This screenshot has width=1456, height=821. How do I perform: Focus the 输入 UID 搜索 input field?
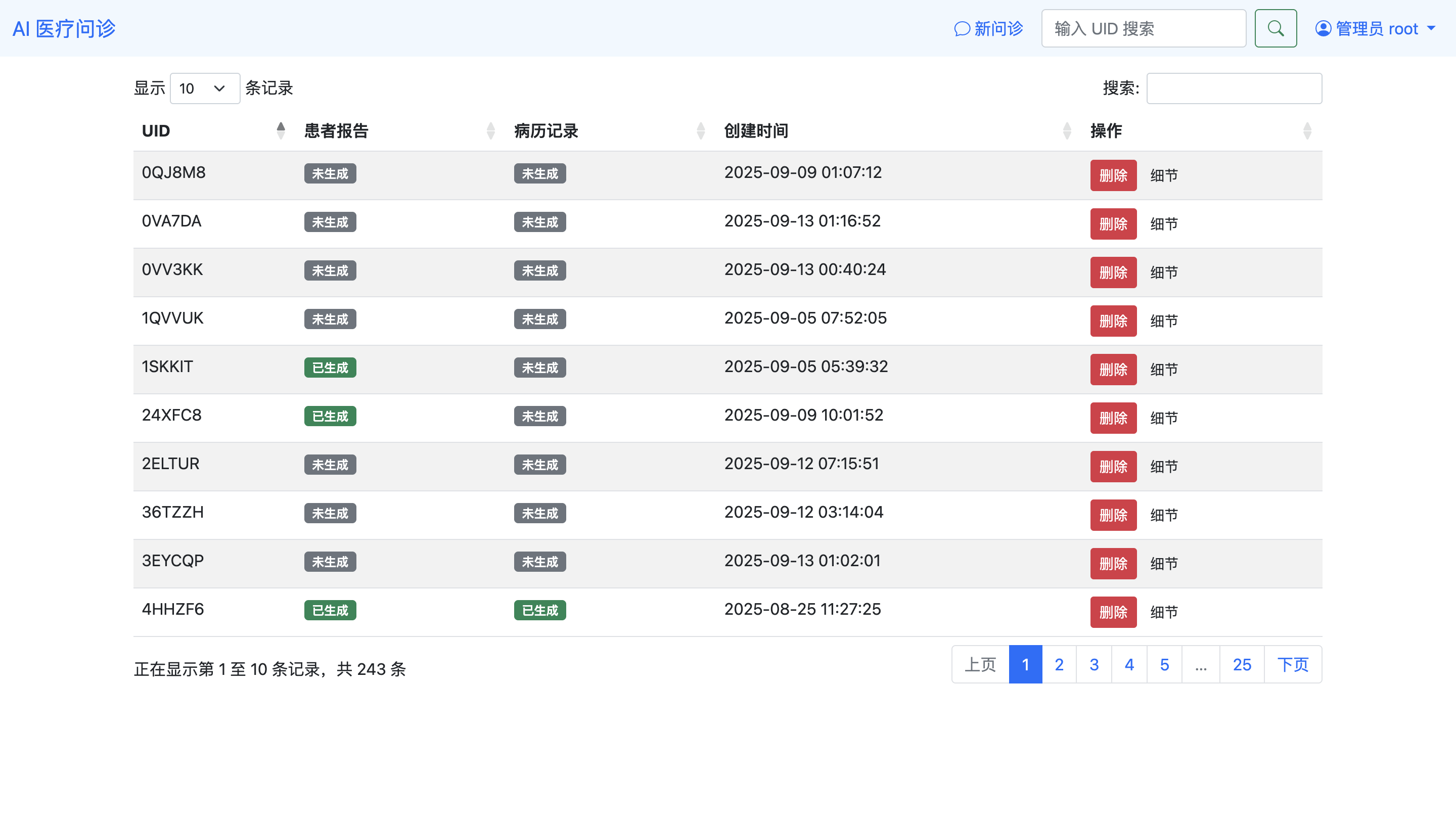coord(1143,28)
